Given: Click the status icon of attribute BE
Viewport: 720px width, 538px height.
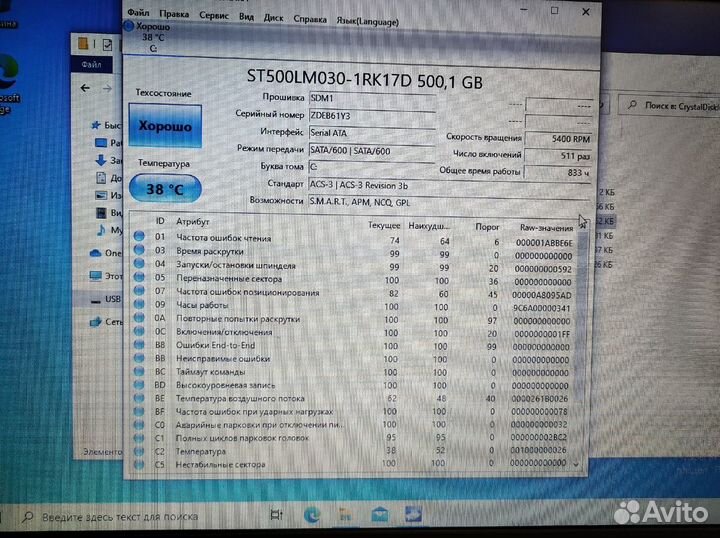Looking at the screenshot, I should pos(139,398).
